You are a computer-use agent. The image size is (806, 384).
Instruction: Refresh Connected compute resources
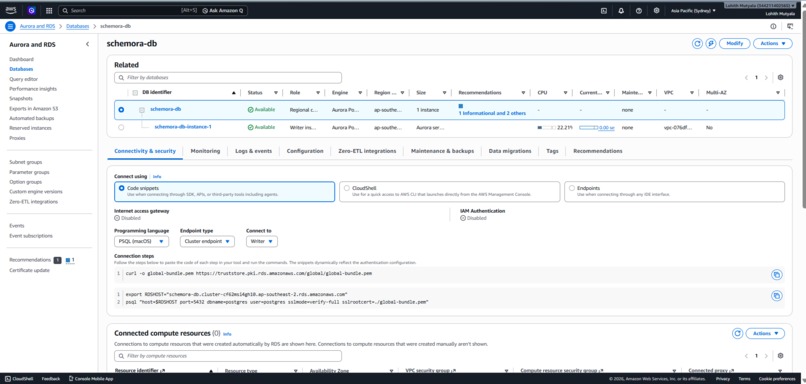pyautogui.click(x=738, y=333)
